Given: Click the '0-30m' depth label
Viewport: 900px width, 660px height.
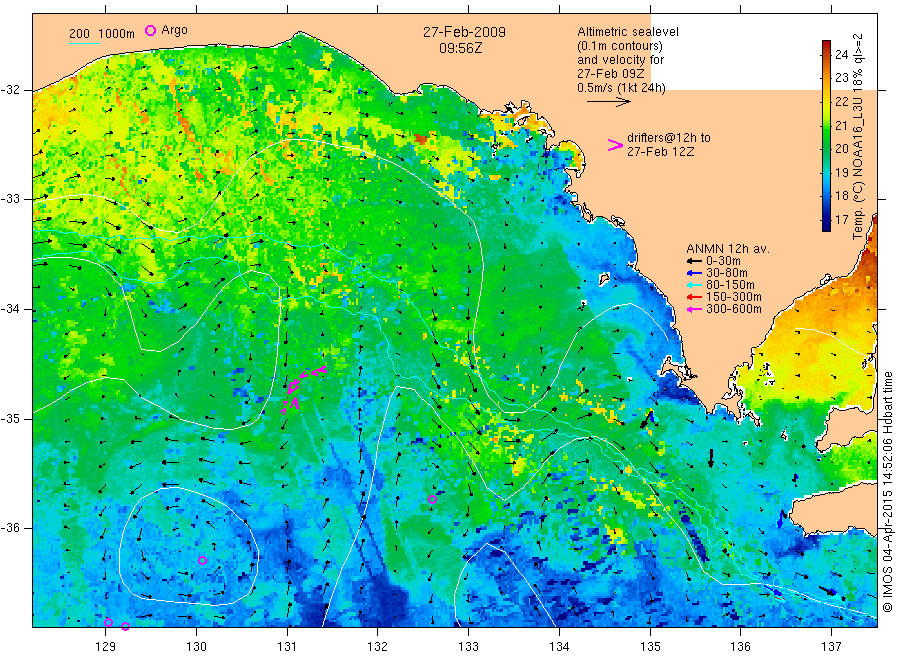Looking at the screenshot, I should point(723,261).
